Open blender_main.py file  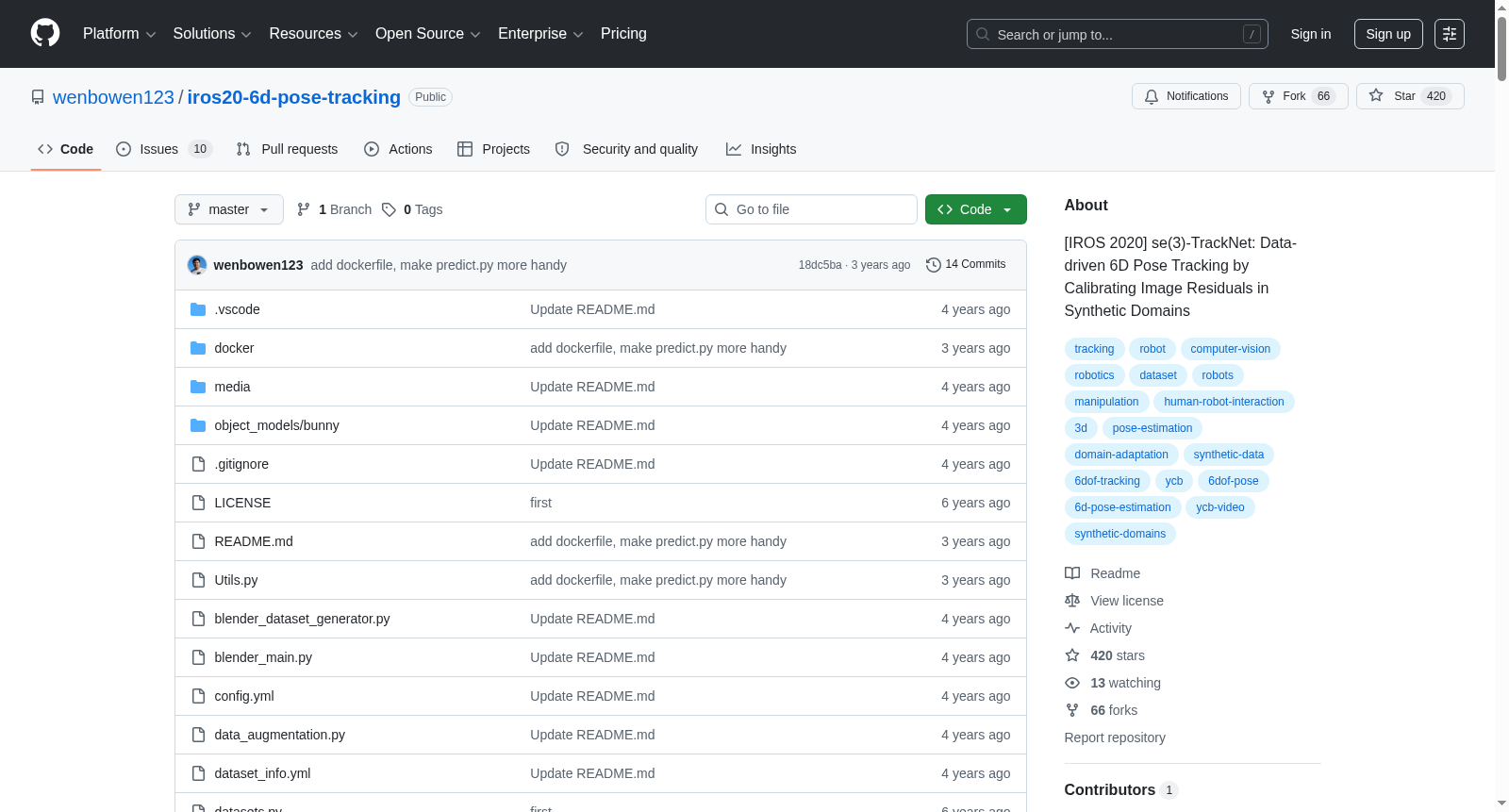(263, 657)
